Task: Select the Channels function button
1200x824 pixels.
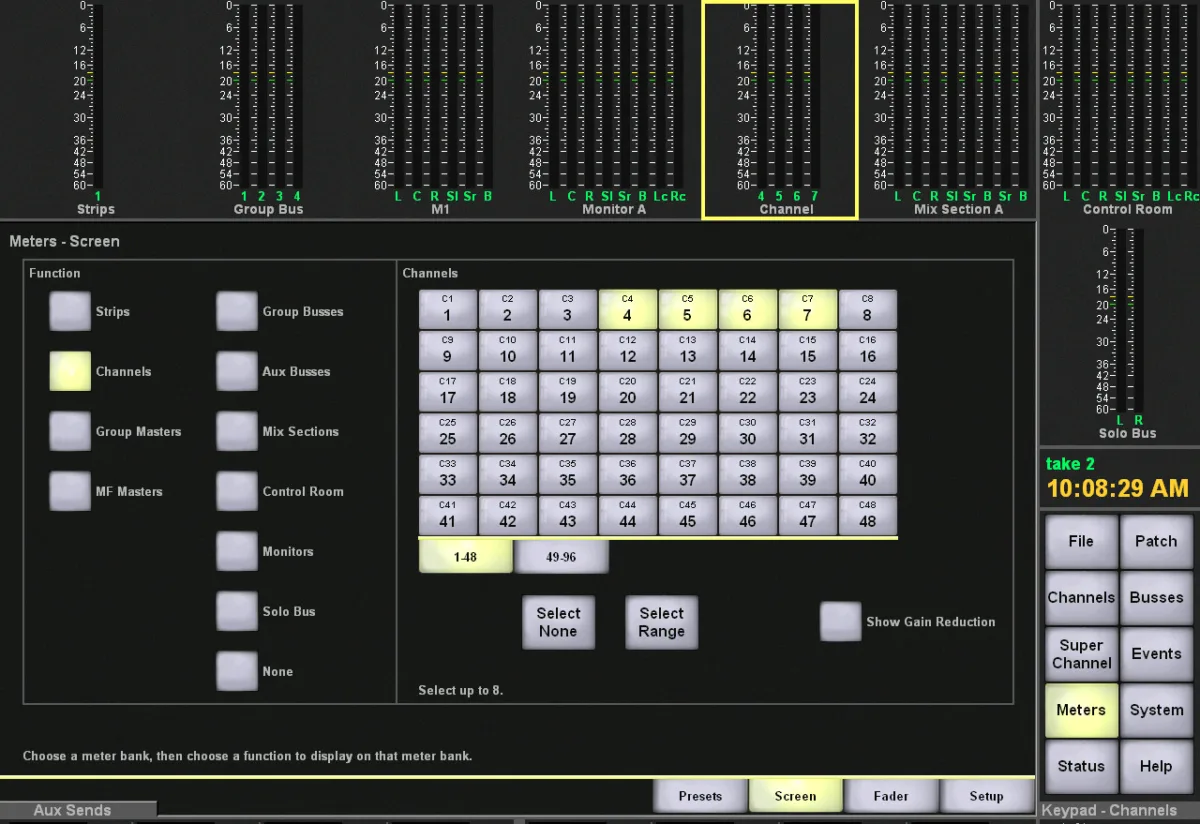Action: 70,371
